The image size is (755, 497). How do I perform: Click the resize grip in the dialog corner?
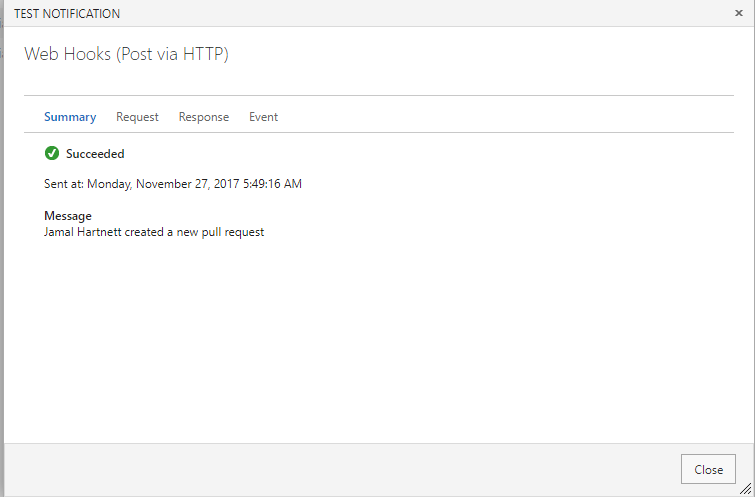745,488
